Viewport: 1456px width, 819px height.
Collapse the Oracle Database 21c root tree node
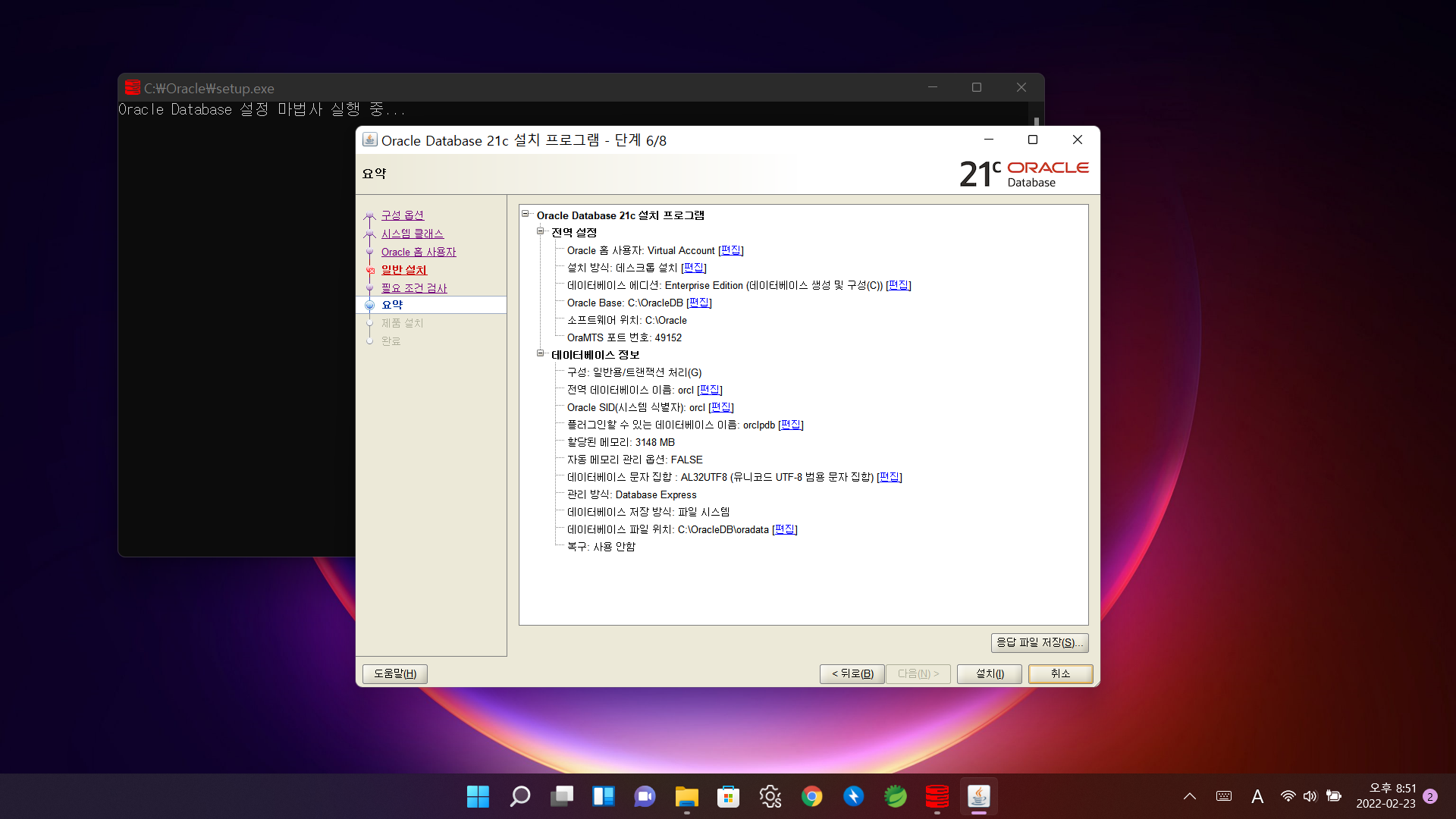click(525, 215)
